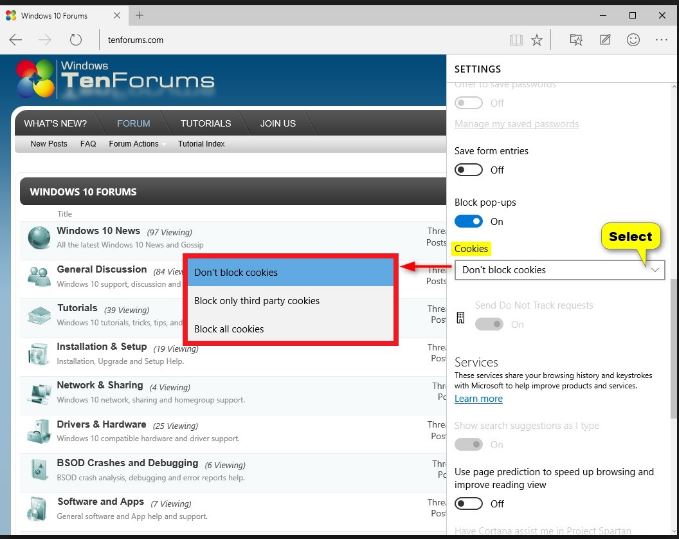Viewport: 679px width, 539px height.
Task: Select Block only third party cookies
Action: tap(291, 300)
